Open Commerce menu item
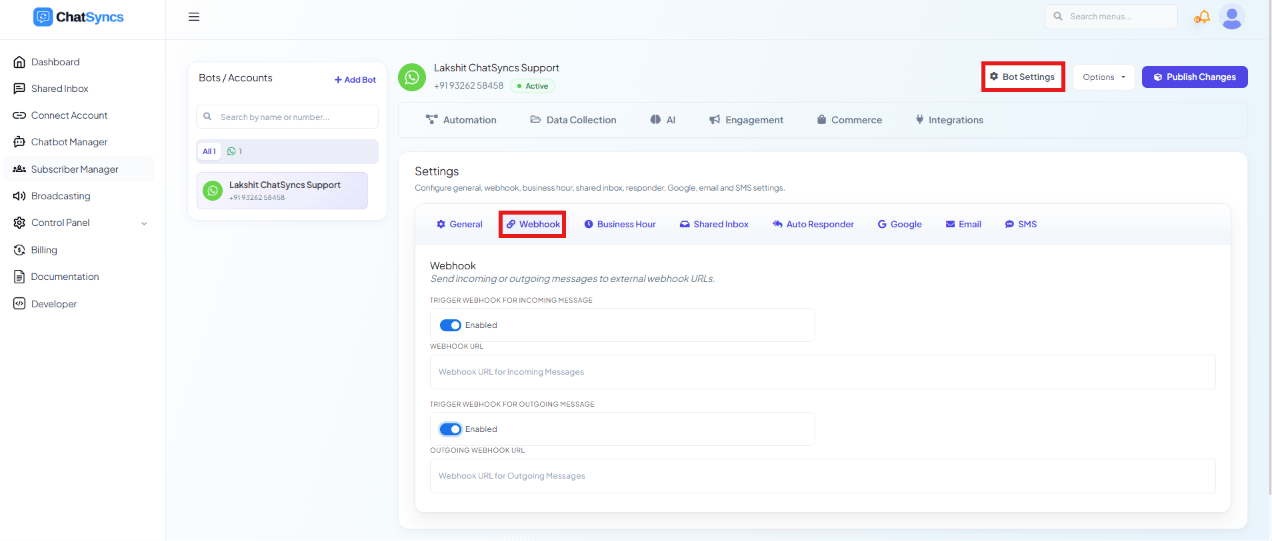The width and height of the screenshot is (1272, 541). 849,120
